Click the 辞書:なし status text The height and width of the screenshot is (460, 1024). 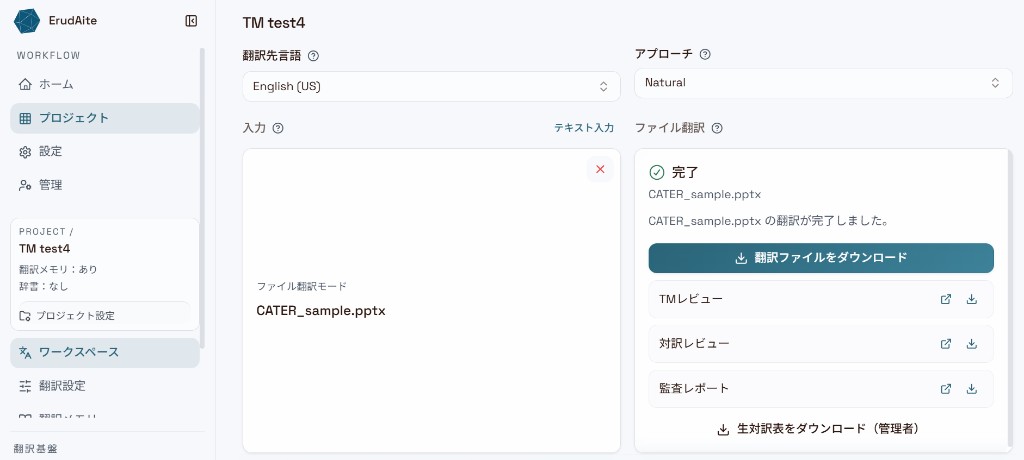click(x=43, y=286)
